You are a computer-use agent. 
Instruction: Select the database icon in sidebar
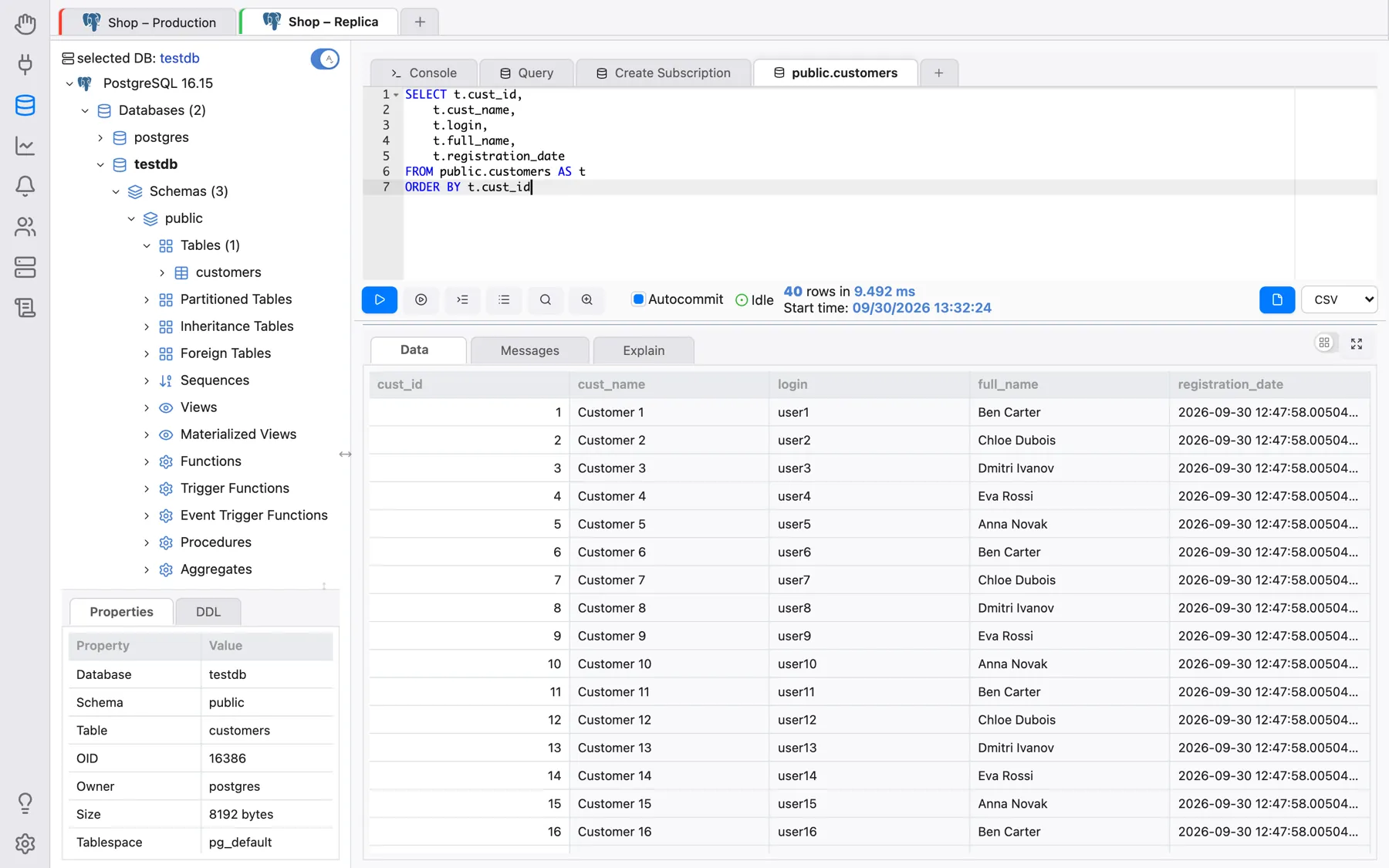click(25, 105)
